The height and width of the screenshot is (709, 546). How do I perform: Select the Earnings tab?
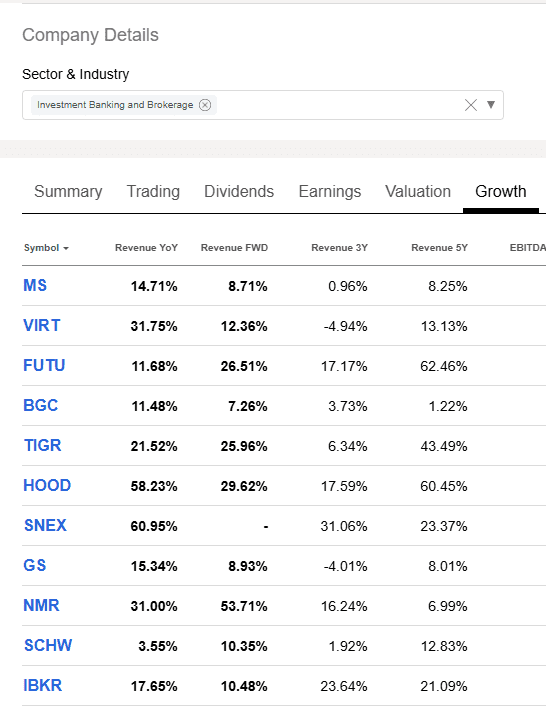click(330, 192)
